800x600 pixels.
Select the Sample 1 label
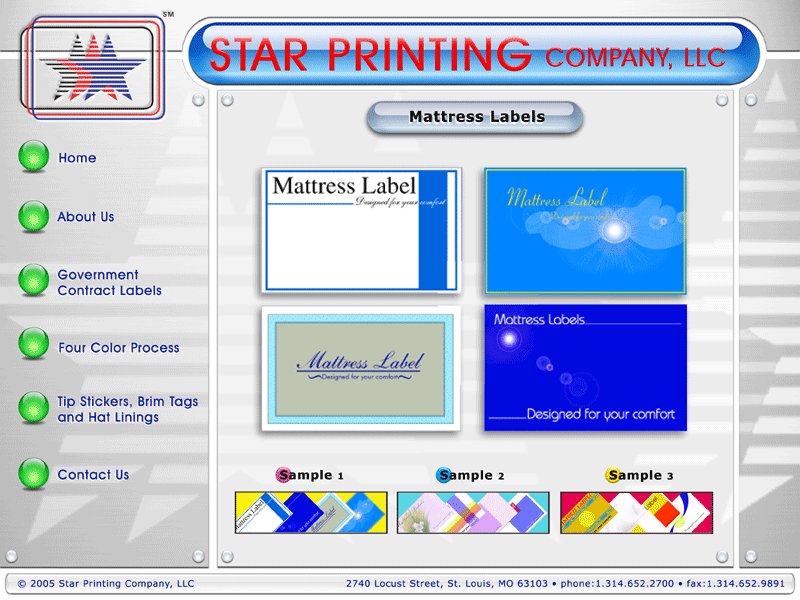(x=310, y=475)
